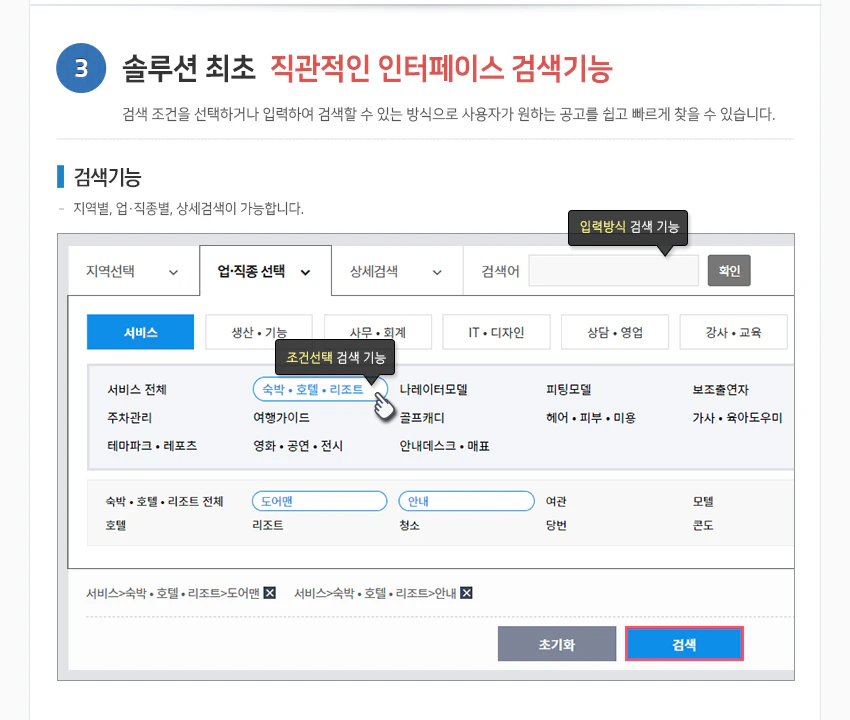
Task: Choose 여행가이드 job type
Action: click(281, 417)
